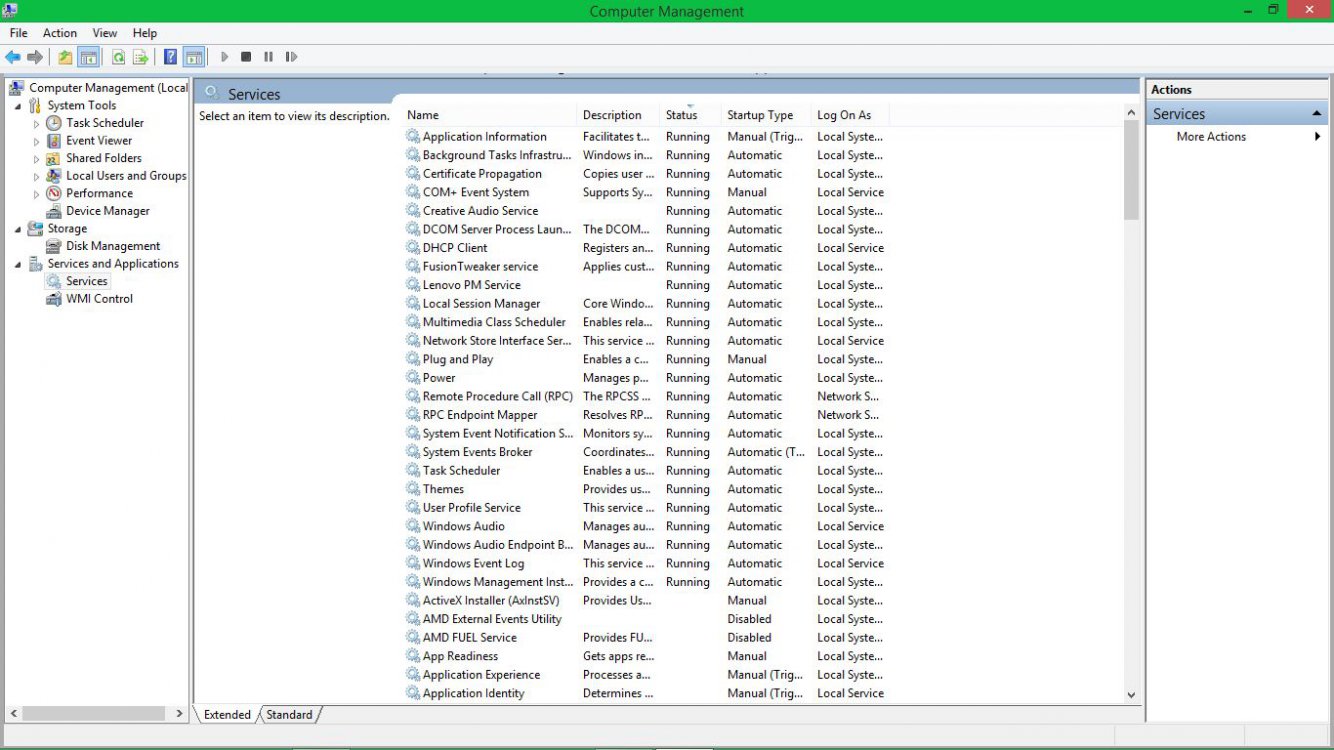Sort by the Description column header
This screenshot has width=1334, height=750.
[x=618, y=115]
